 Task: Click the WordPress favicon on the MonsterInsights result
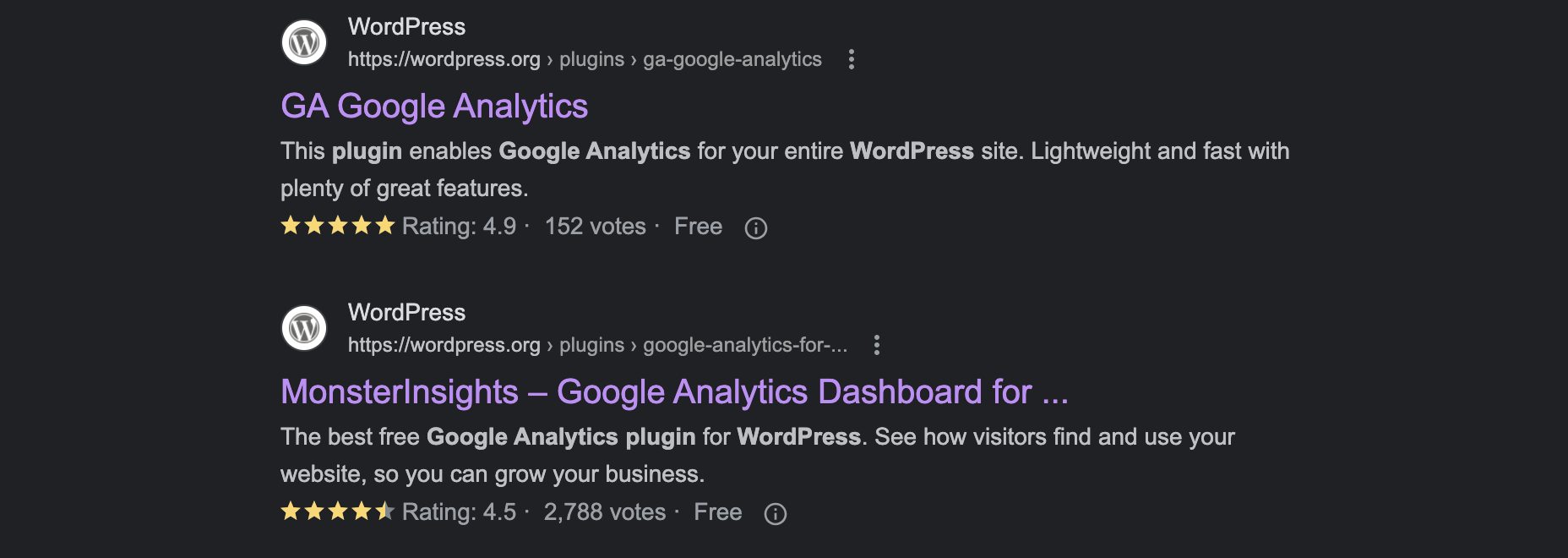click(x=304, y=328)
